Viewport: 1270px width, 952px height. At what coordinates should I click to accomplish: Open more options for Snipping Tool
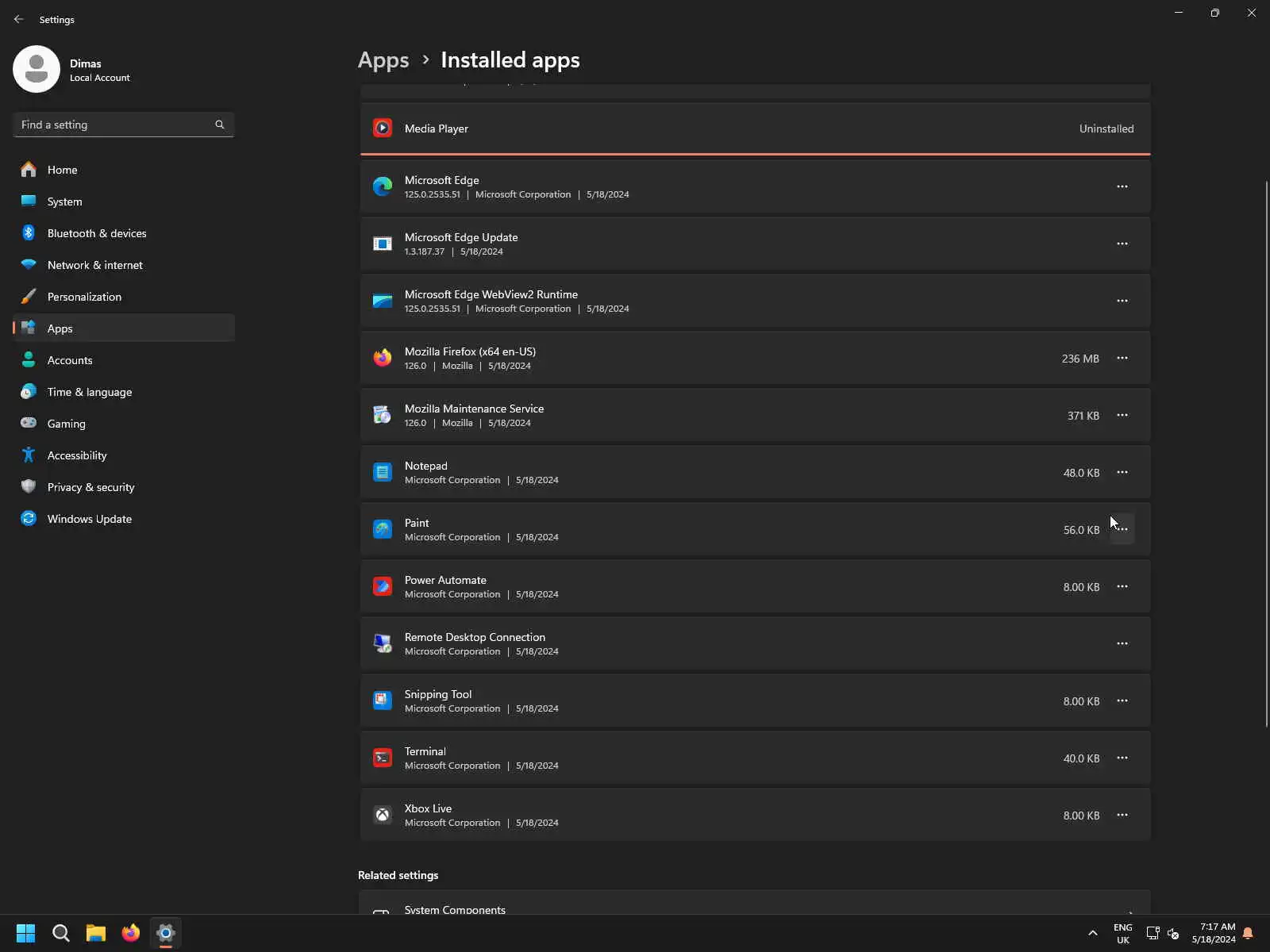[1122, 701]
